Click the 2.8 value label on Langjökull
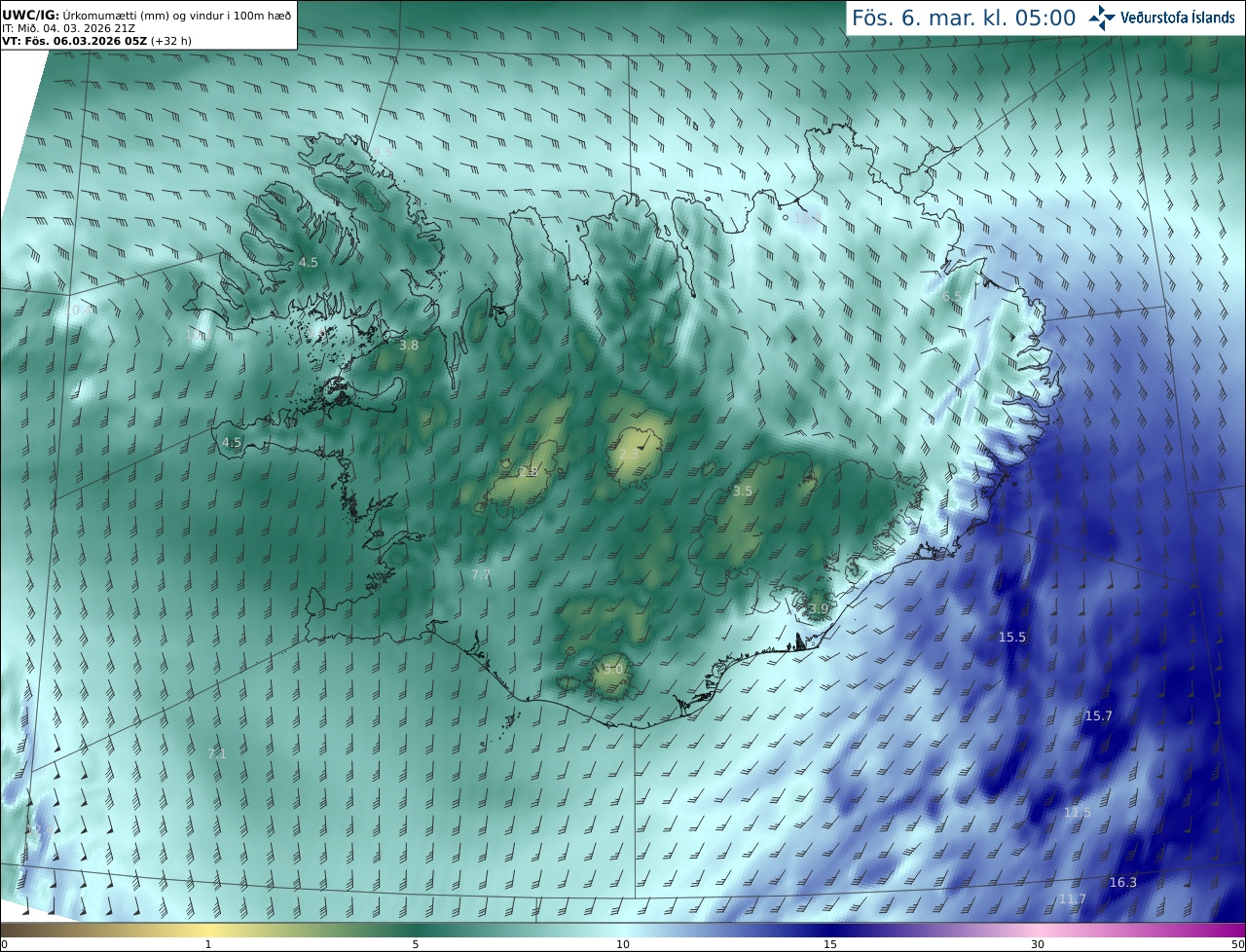 coord(529,471)
